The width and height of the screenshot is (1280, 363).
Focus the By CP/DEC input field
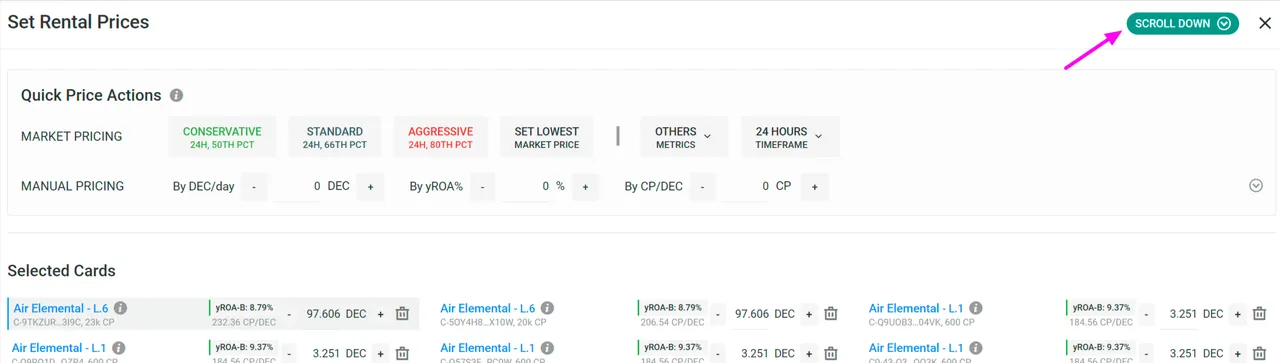(745, 187)
